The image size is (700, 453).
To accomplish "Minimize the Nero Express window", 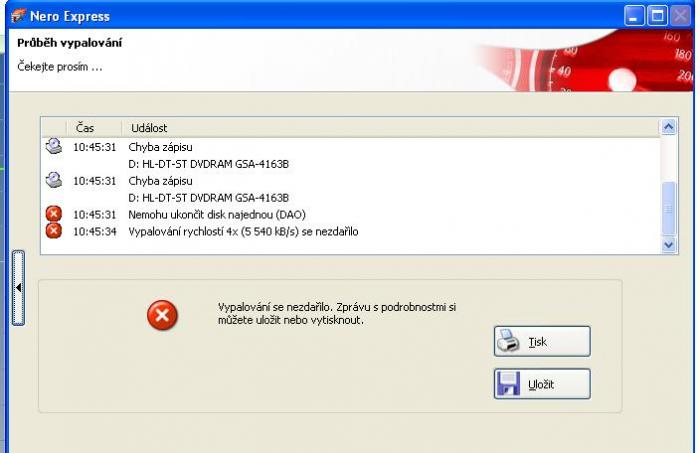I will (636, 16).
